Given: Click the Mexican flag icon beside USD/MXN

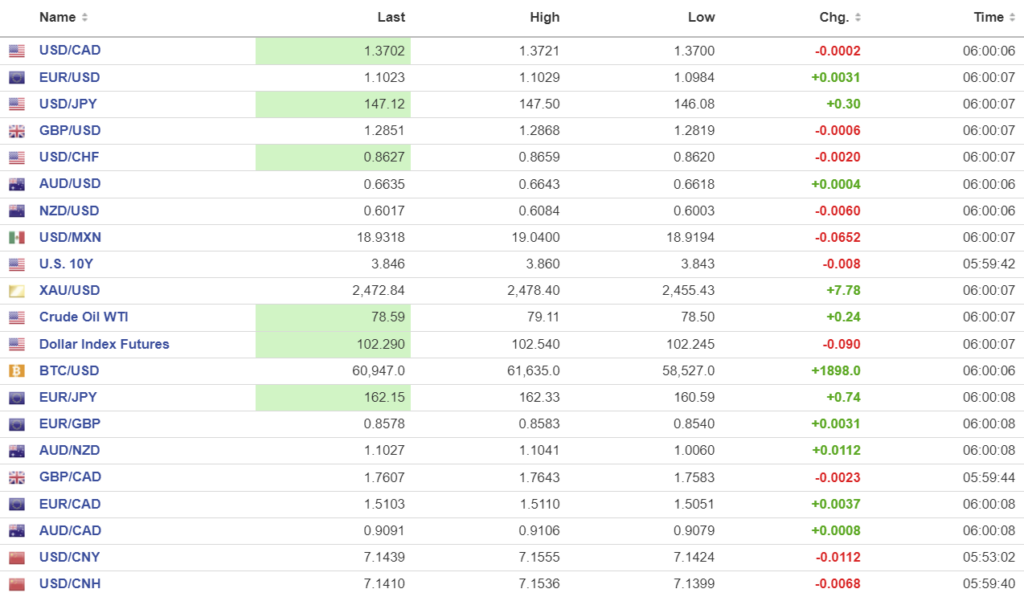Looking at the screenshot, I should click(16, 238).
